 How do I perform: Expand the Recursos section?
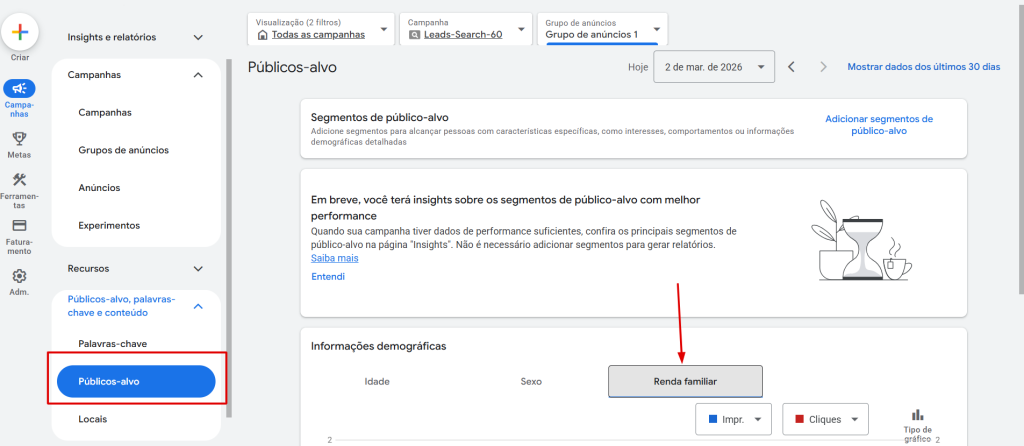[x=198, y=268]
